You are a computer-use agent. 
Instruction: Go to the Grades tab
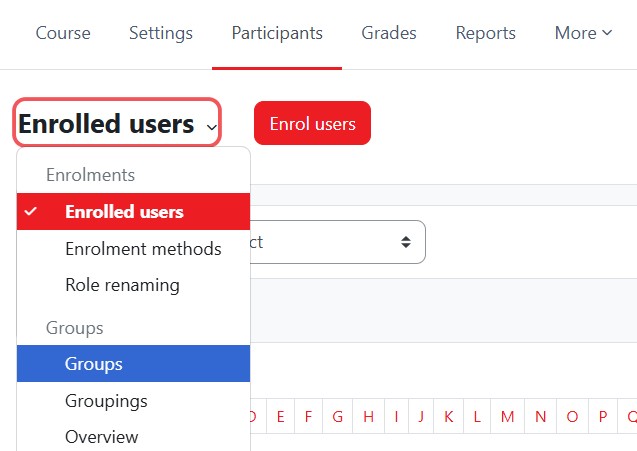click(x=389, y=33)
